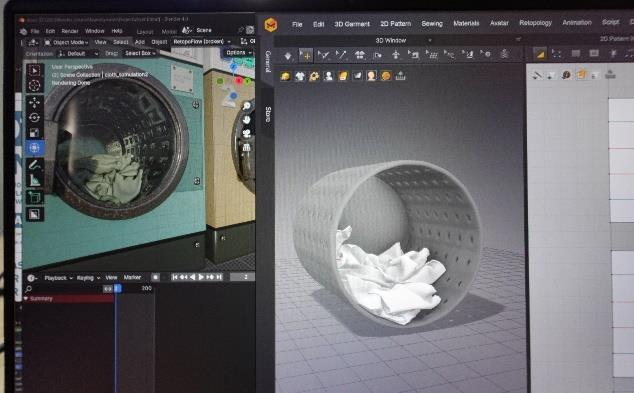
Task: Open the Render menu in Blender
Action: (70, 31)
